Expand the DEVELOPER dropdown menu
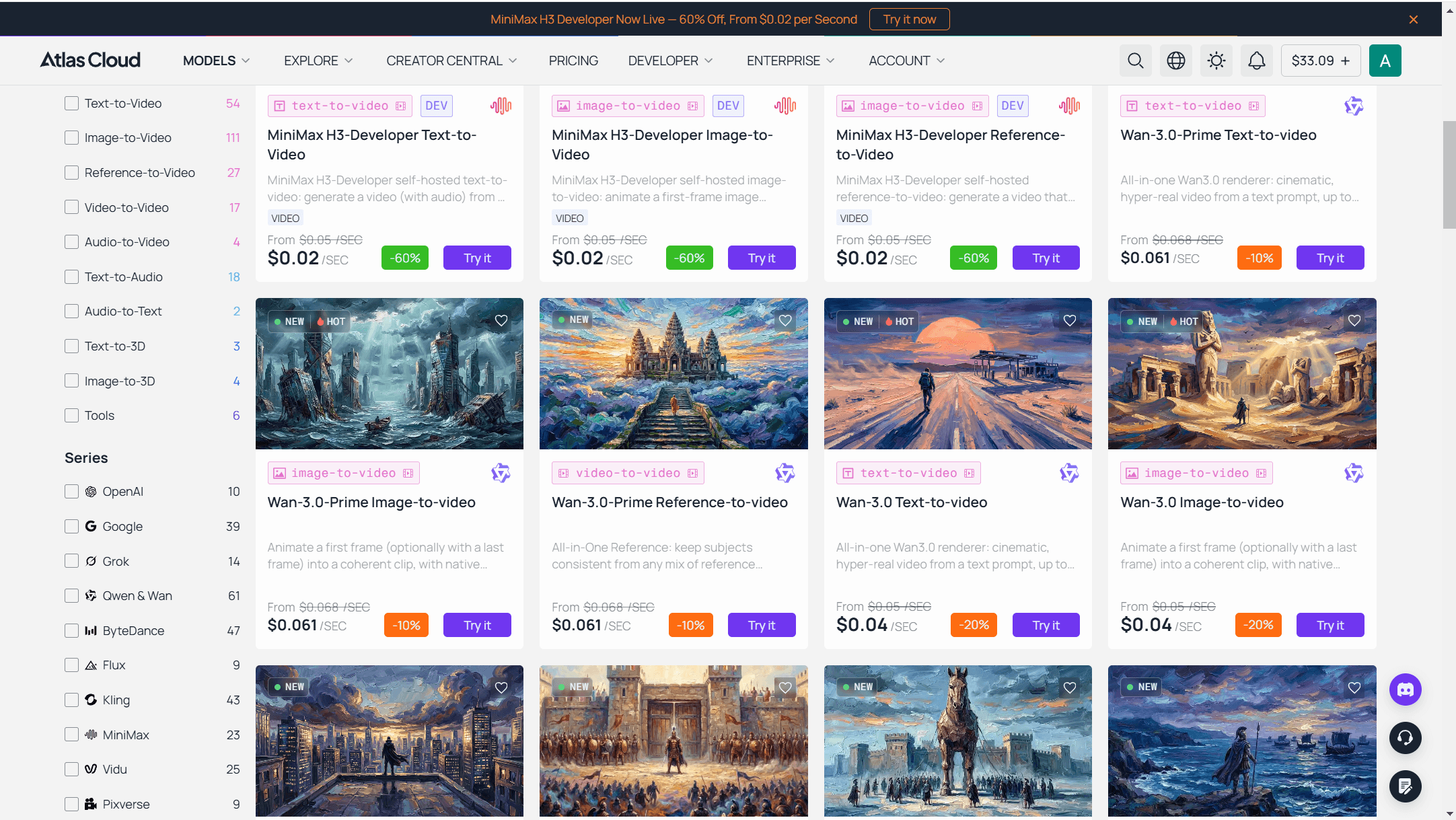The width and height of the screenshot is (1456, 820). click(670, 61)
